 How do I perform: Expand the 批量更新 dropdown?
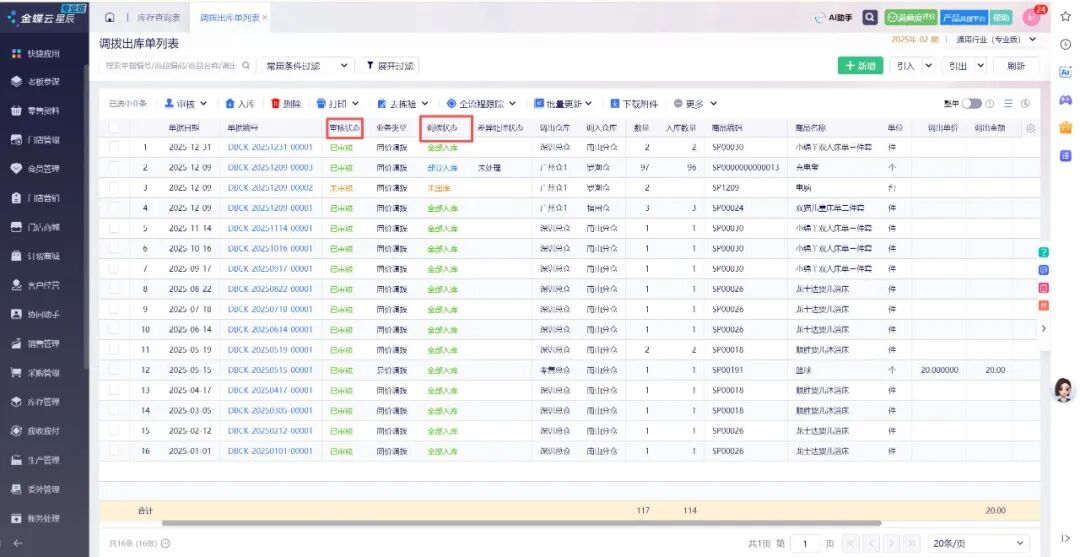click(589, 104)
